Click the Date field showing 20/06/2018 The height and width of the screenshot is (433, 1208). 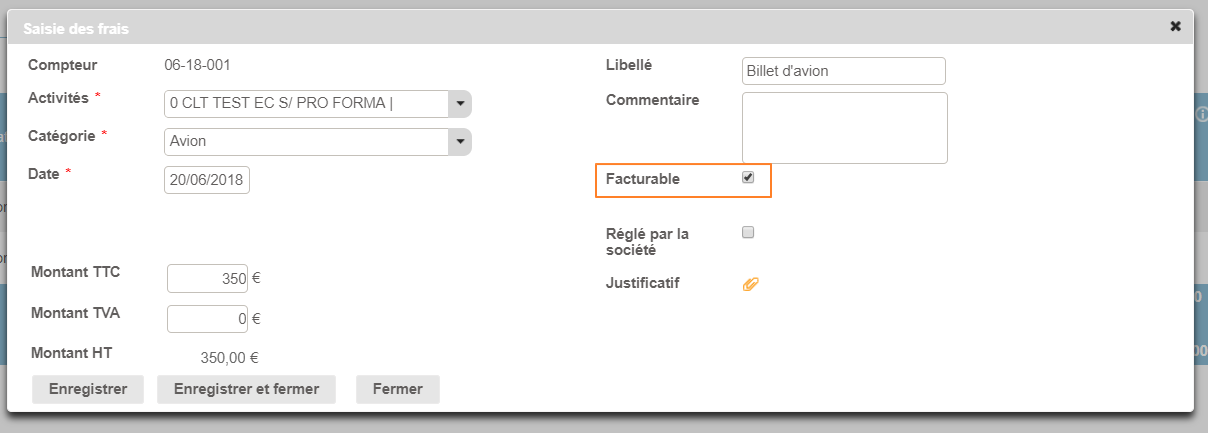pyautogui.click(x=207, y=180)
